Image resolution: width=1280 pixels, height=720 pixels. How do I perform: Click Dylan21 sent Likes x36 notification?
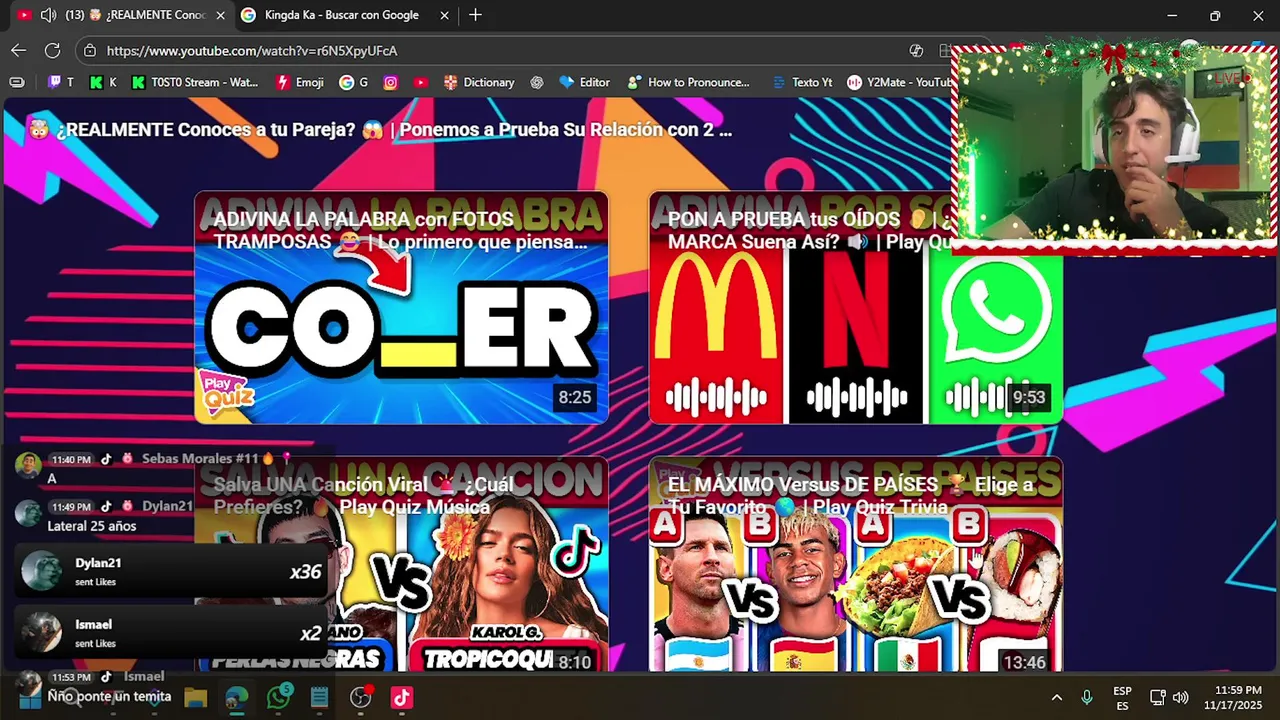[x=171, y=571]
